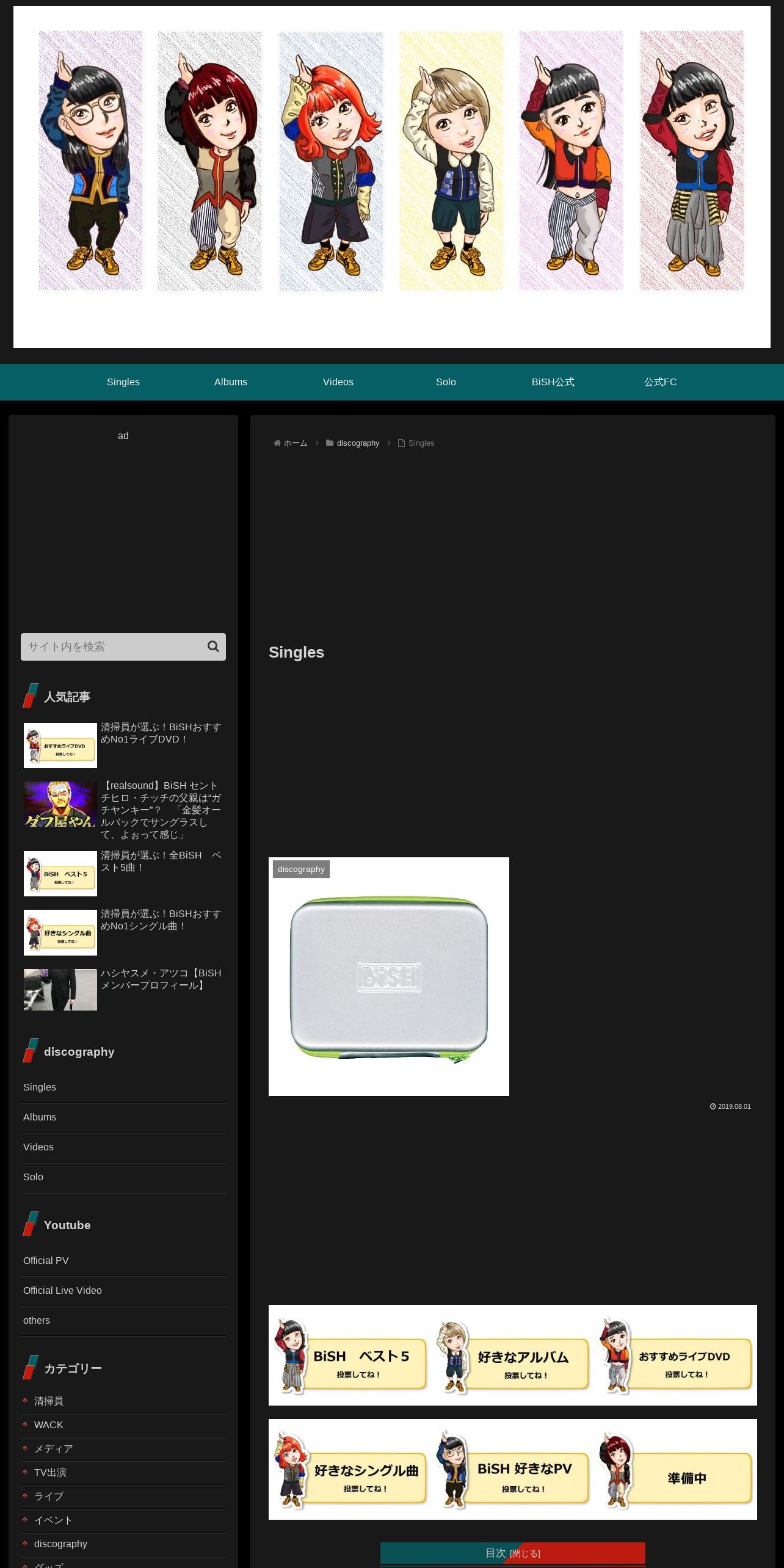The height and width of the screenshot is (1568, 784).
Task: Open Official Live Video under Youtube
Action: 123,1291
